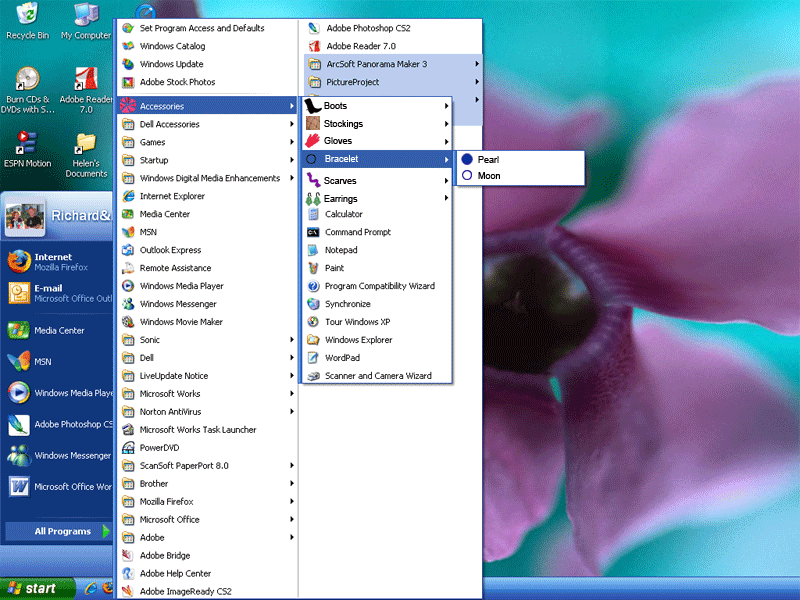Click the All Programs button
Screen dimensions: 800x600
(58, 531)
